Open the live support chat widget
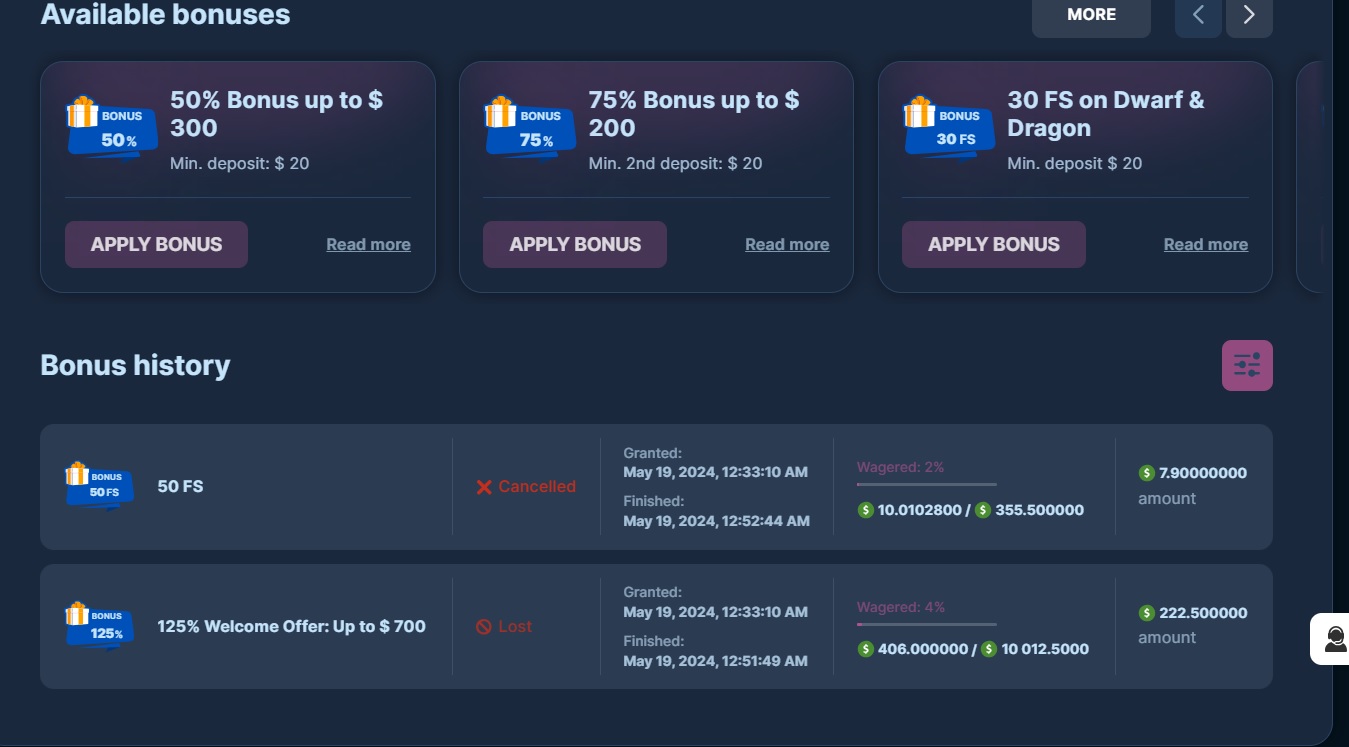This screenshot has height=747, width=1349. [1334, 639]
